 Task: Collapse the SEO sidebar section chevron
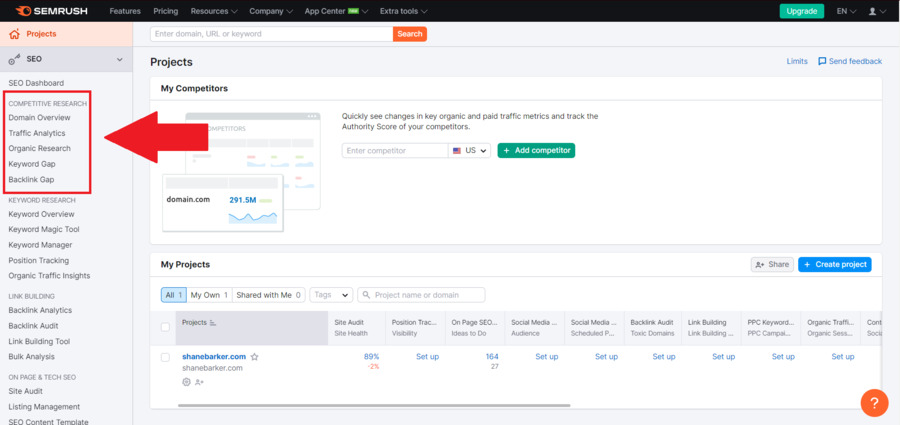pos(119,59)
